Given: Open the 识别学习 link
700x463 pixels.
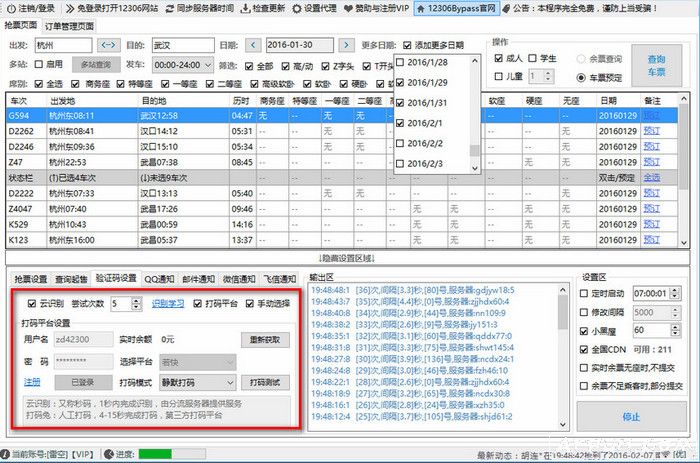Looking at the screenshot, I should pyautogui.click(x=168, y=304).
